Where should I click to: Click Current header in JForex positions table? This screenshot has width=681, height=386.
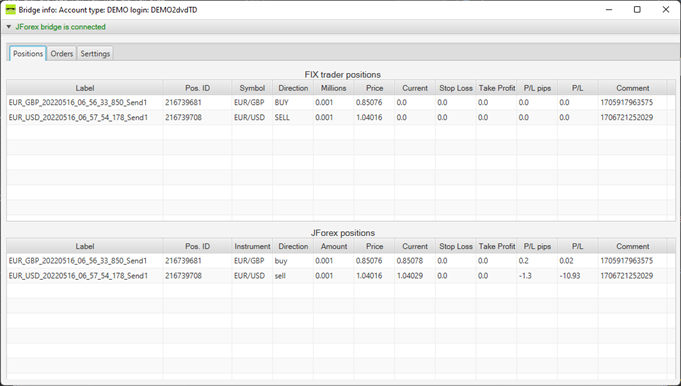pyautogui.click(x=415, y=246)
